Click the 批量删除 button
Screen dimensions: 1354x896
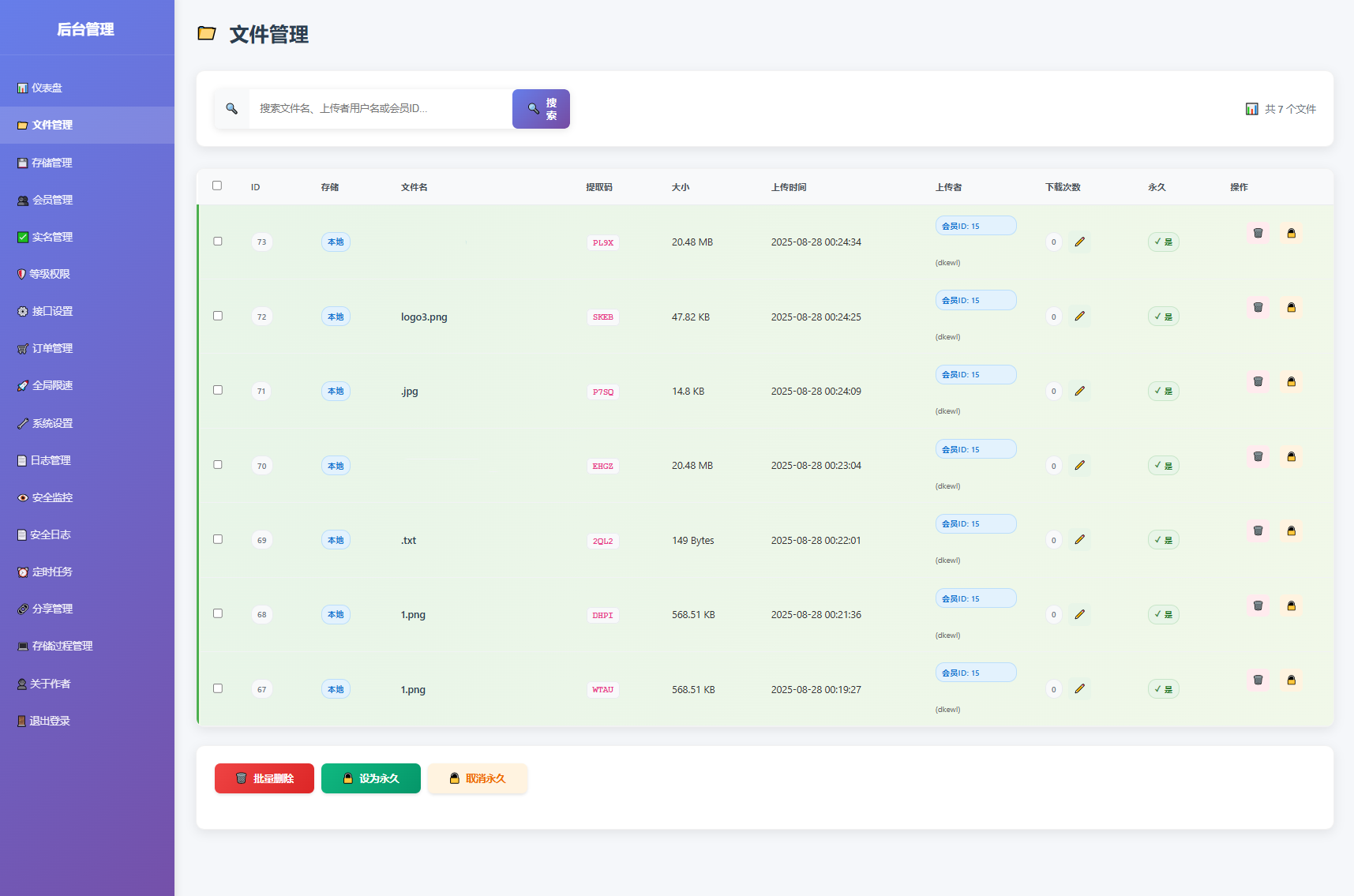click(264, 778)
